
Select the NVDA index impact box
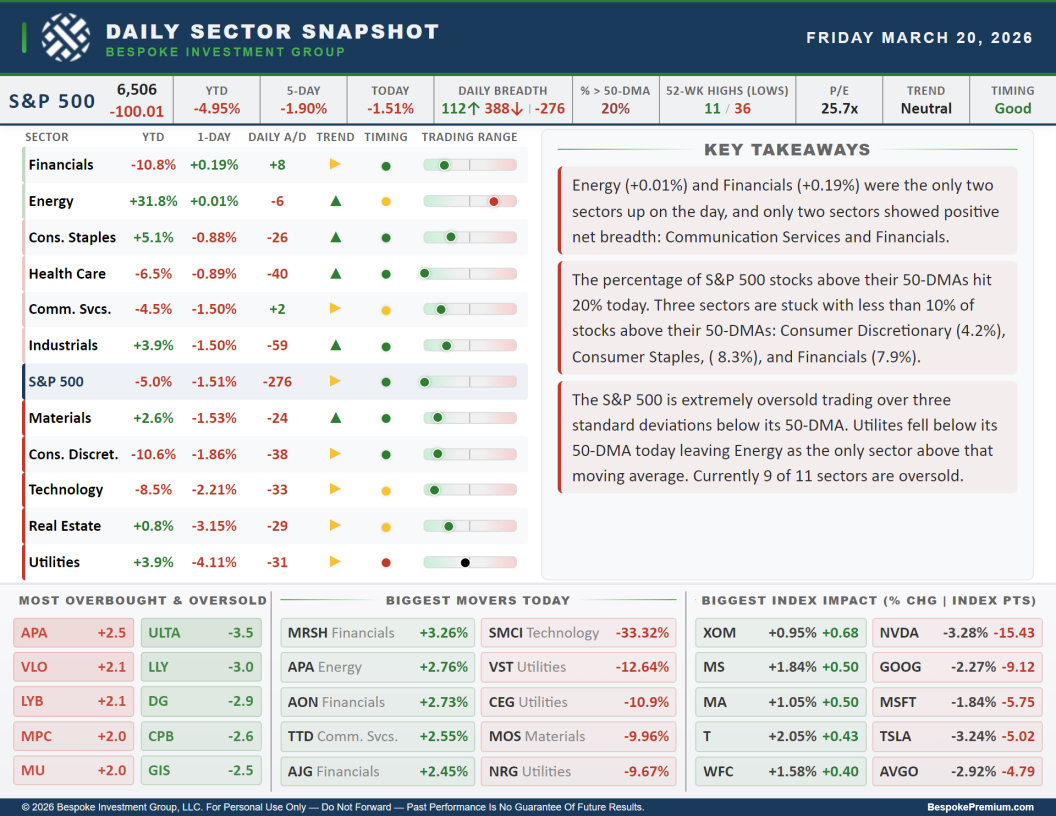point(959,633)
